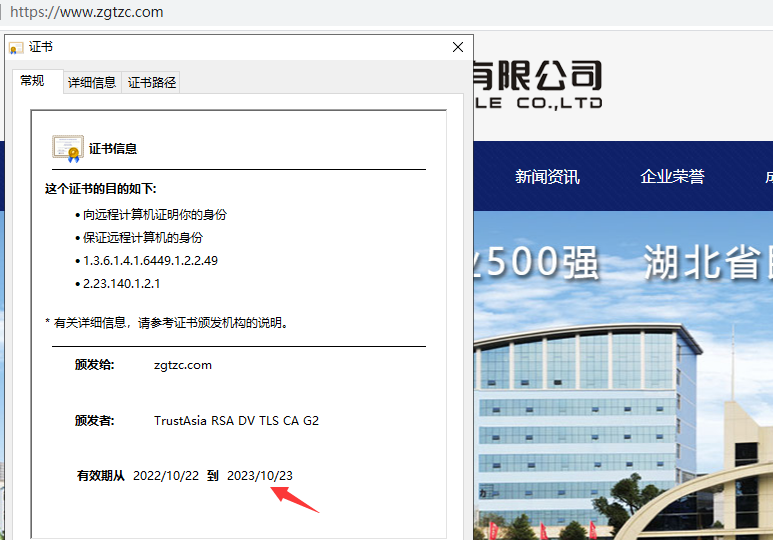The image size is (773, 540).
Task: Click the 有限公司 company logo on webpage
Action: pyautogui.click(x=538, y=84)
